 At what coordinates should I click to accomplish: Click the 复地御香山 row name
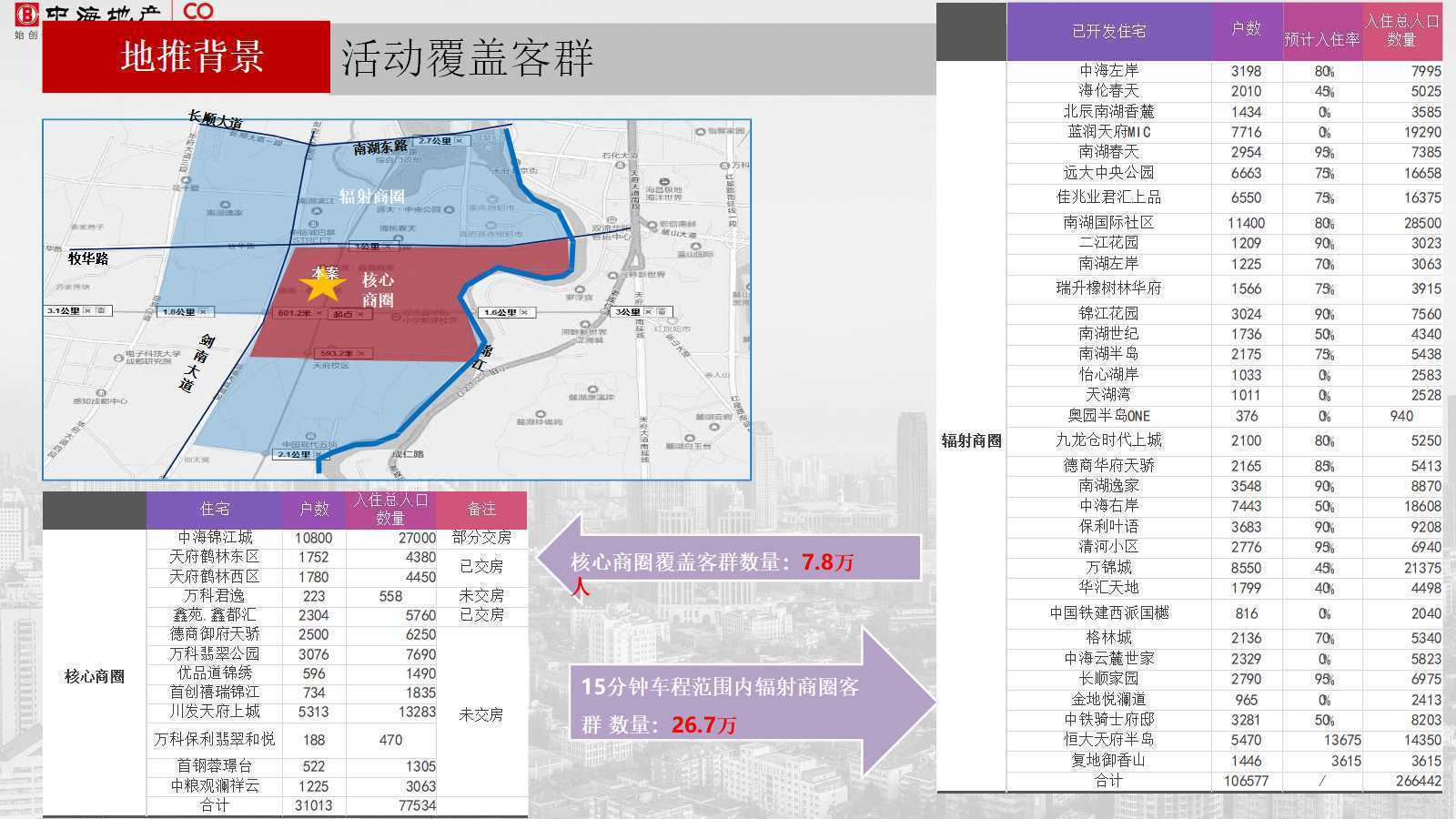click(x=1108, y=761)
